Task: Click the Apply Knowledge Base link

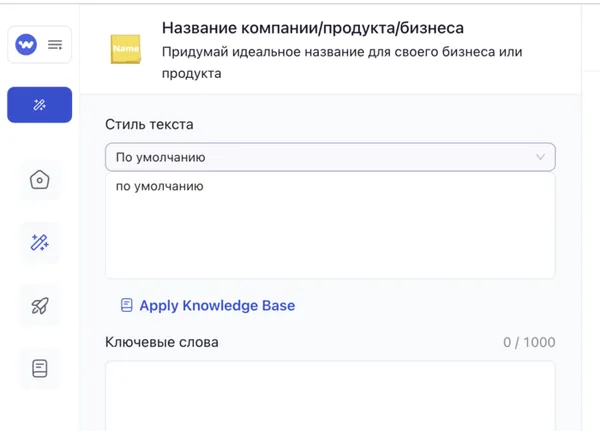Action: (x=217, y=305)
